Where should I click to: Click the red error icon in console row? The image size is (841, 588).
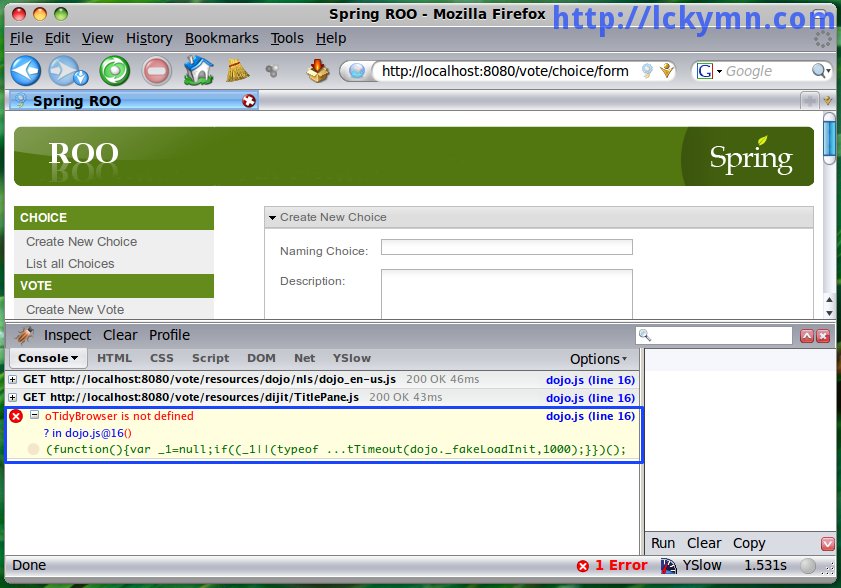[16, 416]
